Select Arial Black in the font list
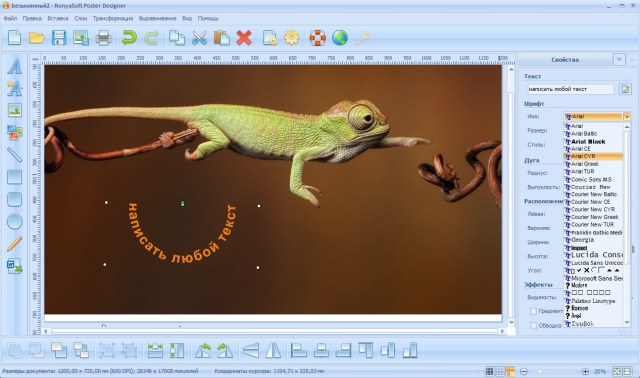The width and height of the screenshot is (640, 378). point(593,141)
